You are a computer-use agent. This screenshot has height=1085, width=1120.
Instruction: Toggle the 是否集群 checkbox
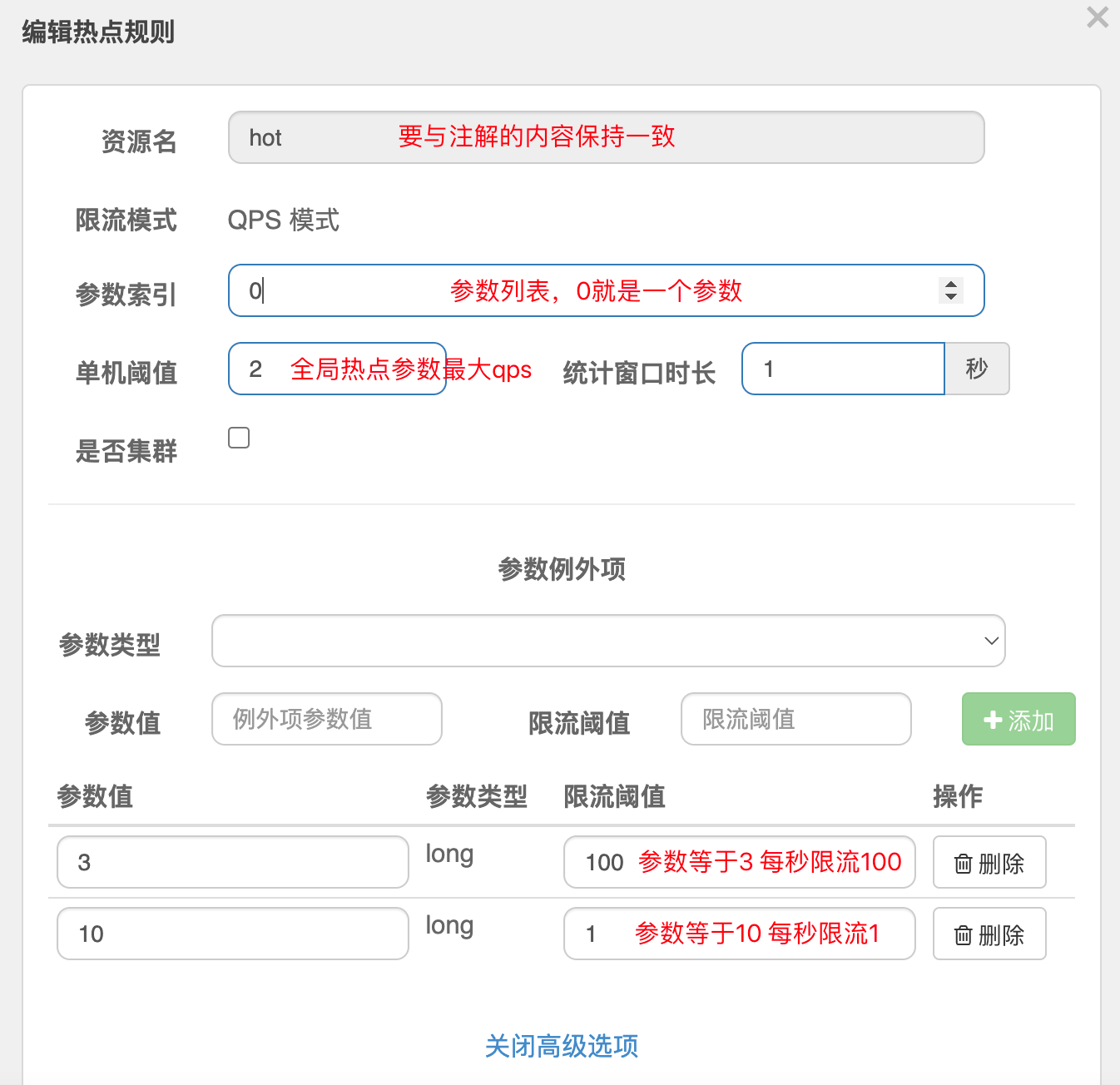[x=239, y=438]
